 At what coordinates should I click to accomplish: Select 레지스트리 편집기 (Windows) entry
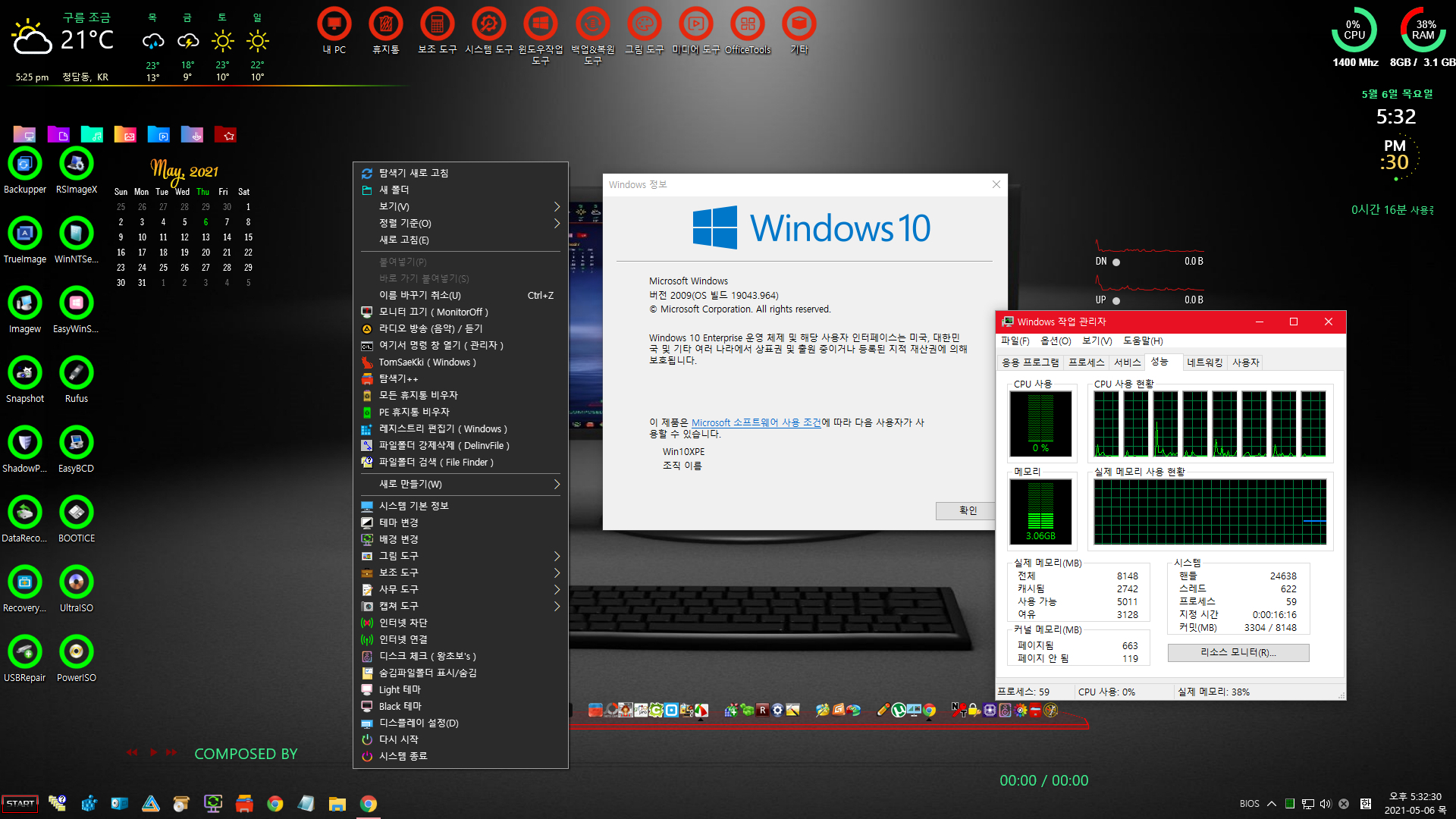point(460,428)
